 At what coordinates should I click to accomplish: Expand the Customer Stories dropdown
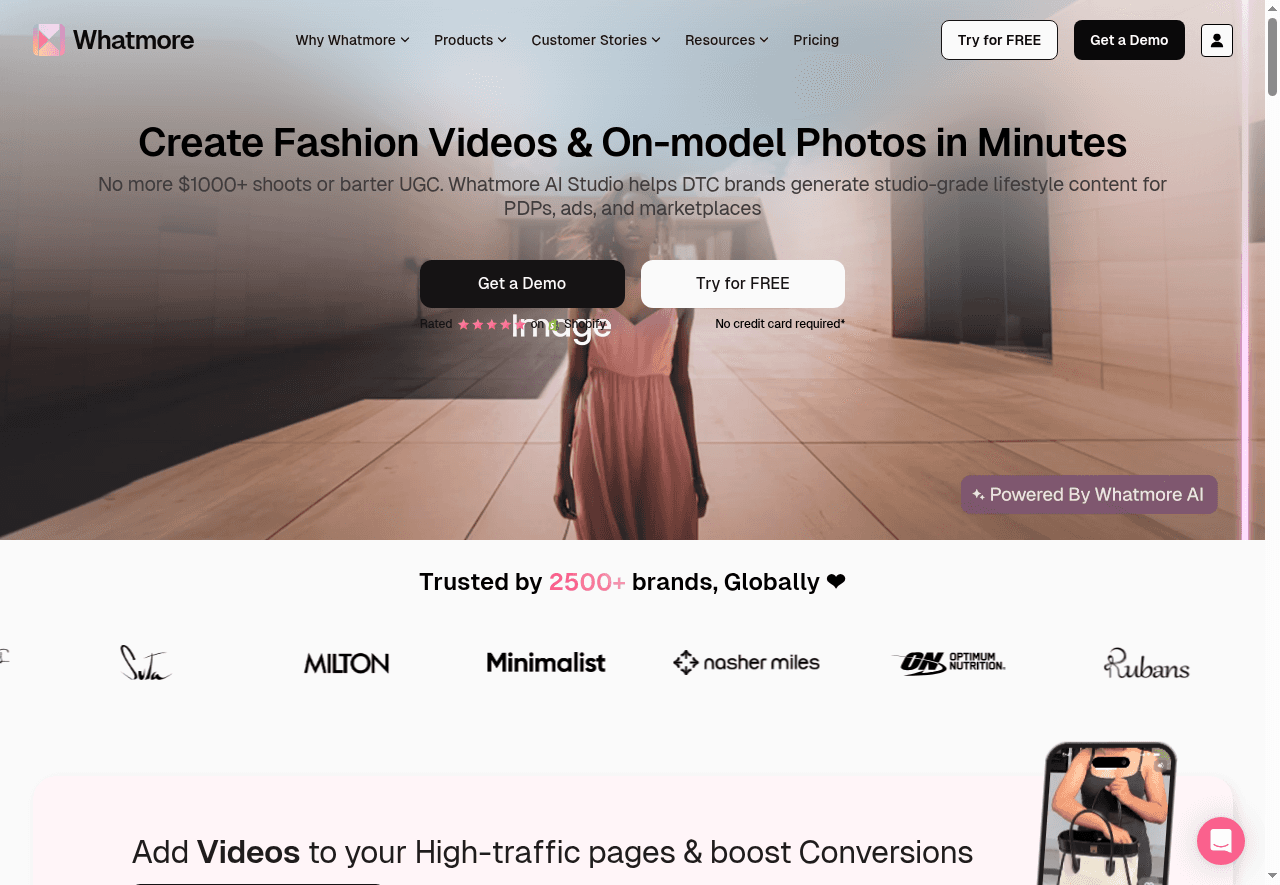[596, 40]
